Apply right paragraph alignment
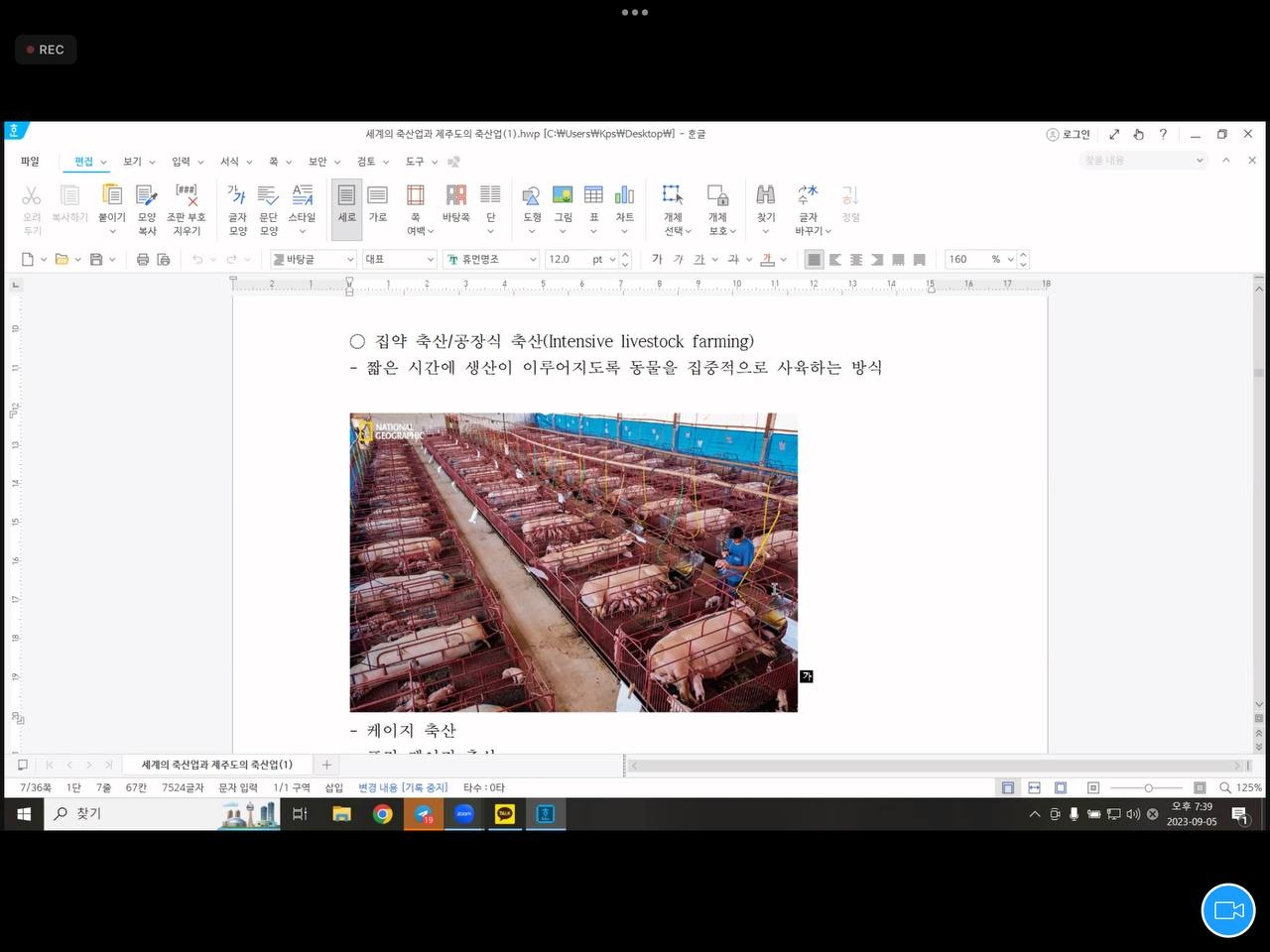This screenshot has height=952, width=1270. [x=877, y=260]
